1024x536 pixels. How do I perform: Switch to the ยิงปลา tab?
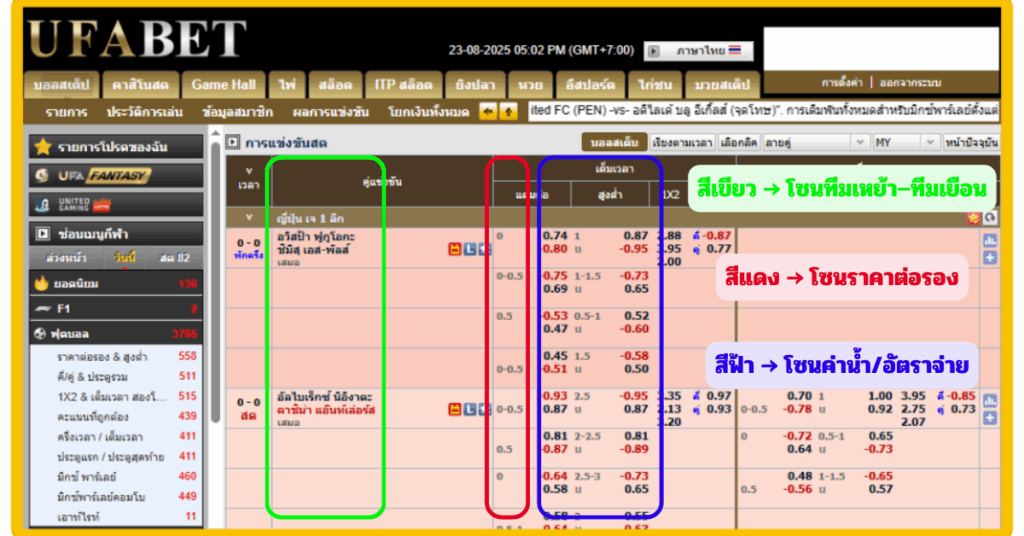tap(475, 85)
